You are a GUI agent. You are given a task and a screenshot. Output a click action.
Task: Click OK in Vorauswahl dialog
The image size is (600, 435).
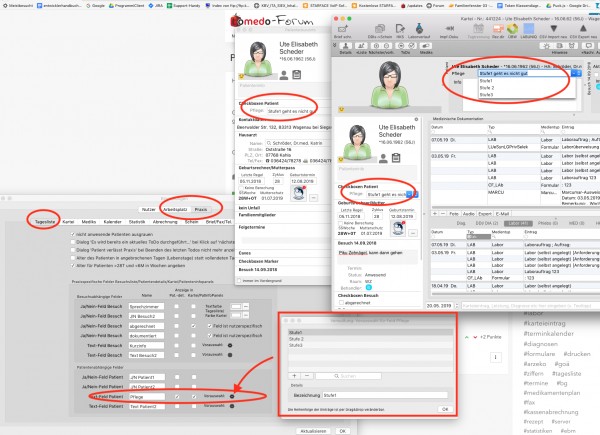click(x=445, y=409)
